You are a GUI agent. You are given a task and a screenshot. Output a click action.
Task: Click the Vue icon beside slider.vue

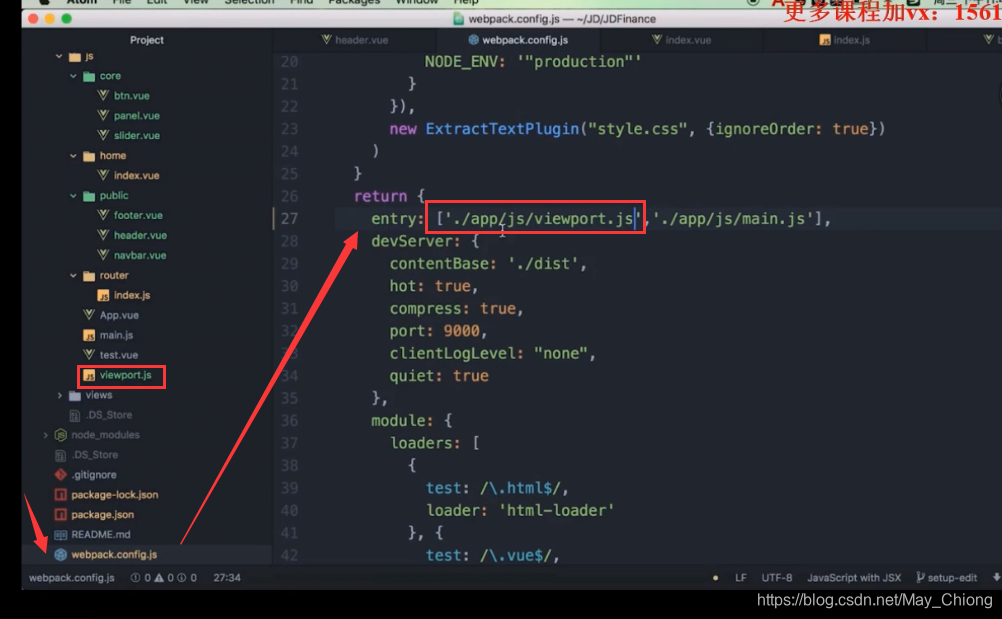[x=103, y=135]
